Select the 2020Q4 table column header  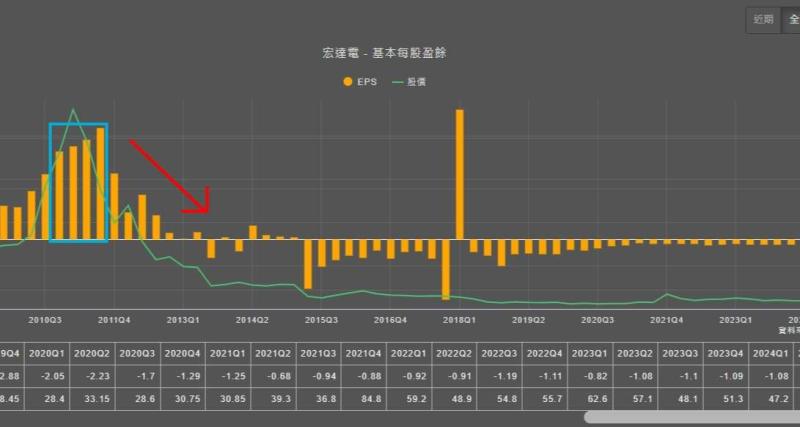click(x=183, y=354)
